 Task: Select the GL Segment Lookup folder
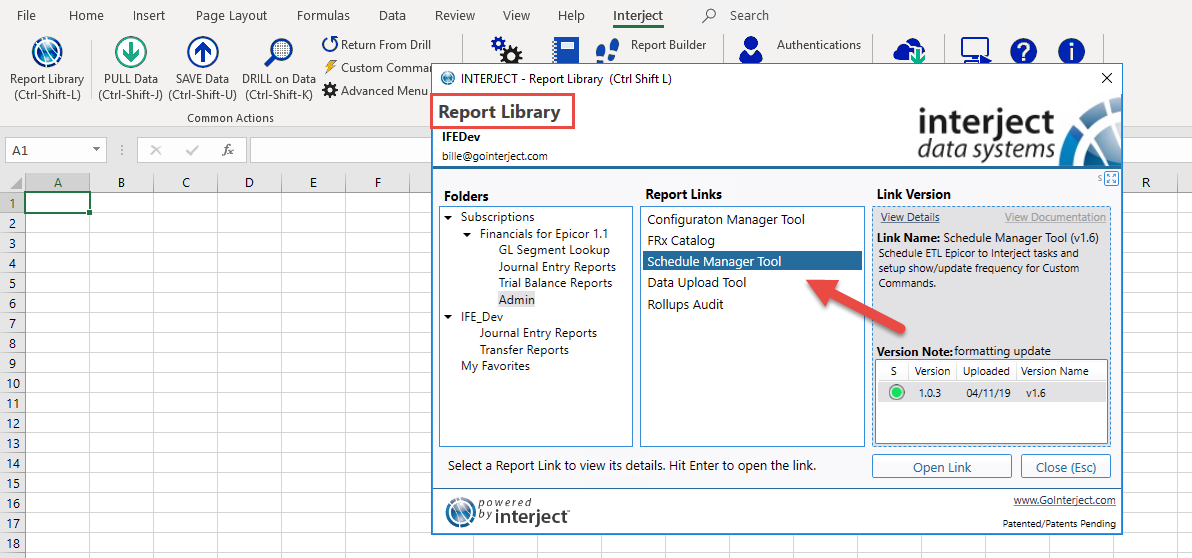click(x=554, y=250)
